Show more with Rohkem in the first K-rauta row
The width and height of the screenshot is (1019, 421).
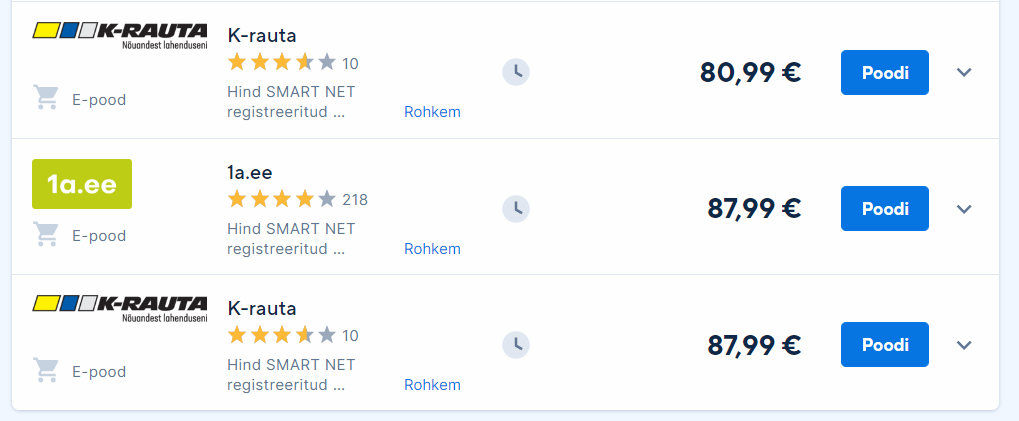[x=432, y=112]
